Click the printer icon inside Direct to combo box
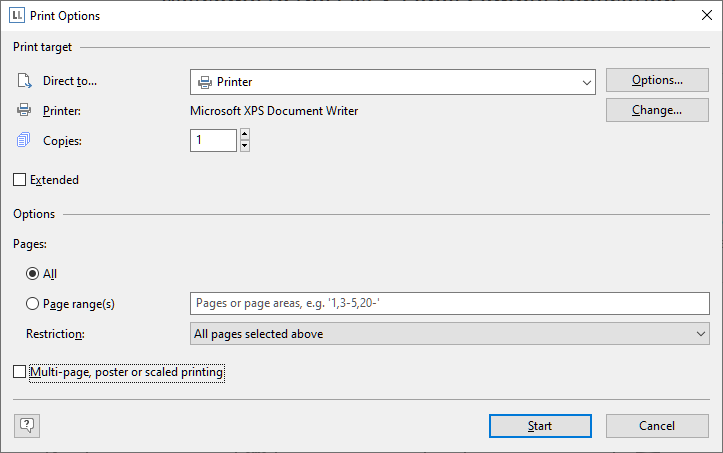This screenshot has height=453, width=723. pyautogui.click(x=205, y=82)
